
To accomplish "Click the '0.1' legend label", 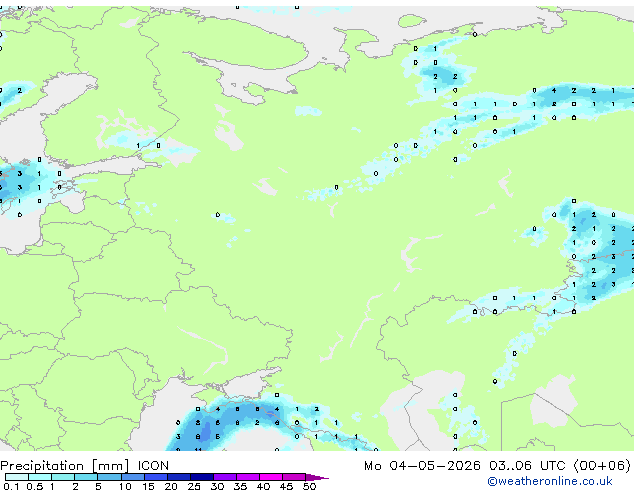I will click(11, 486).
